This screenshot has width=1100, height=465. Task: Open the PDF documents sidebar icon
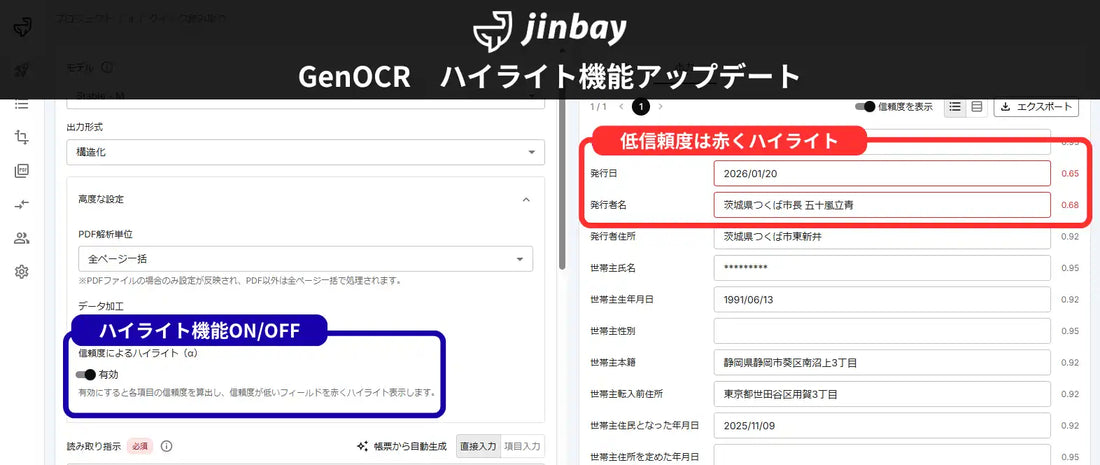pos(22,171)
